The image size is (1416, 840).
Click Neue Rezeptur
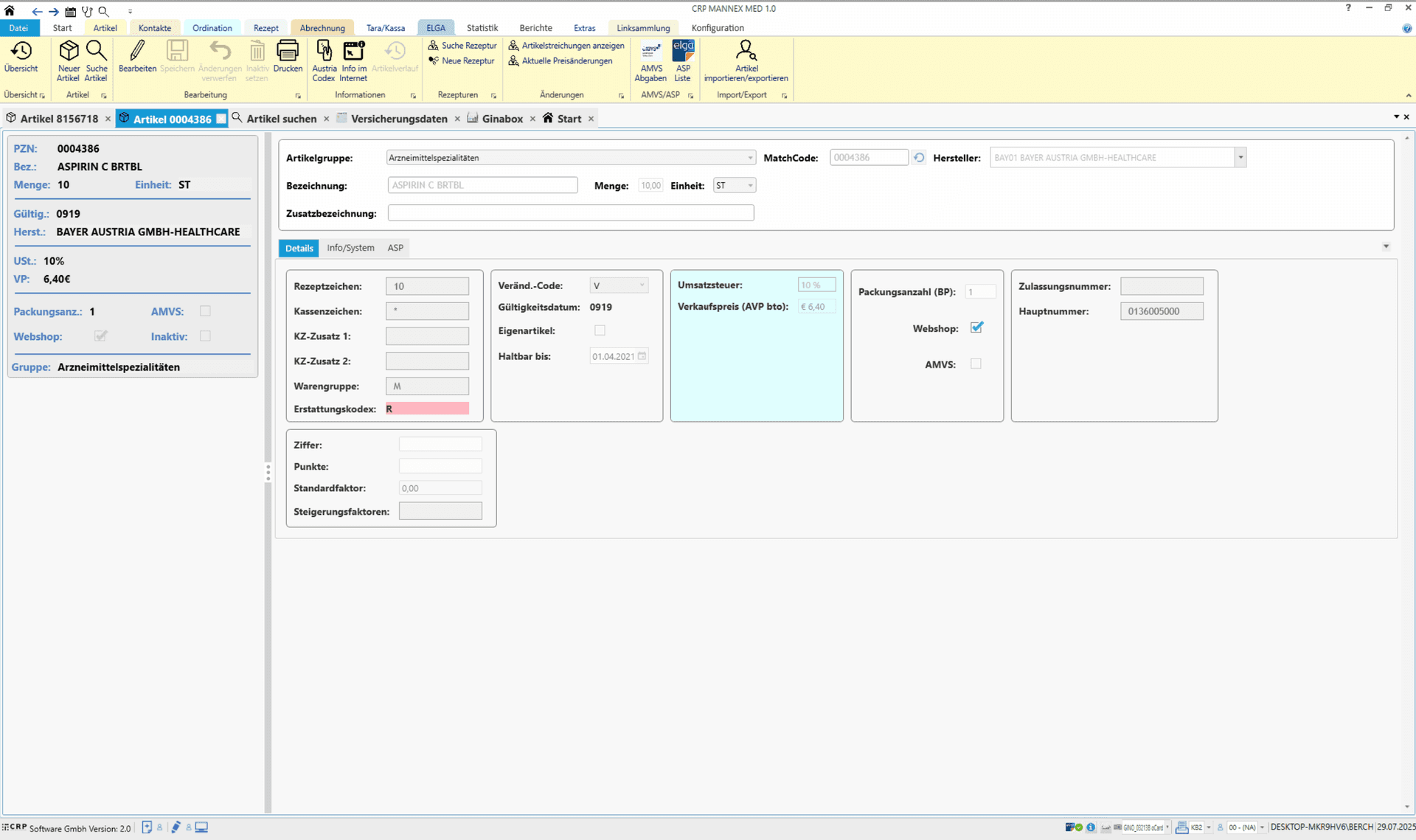(x=462, y=61)
